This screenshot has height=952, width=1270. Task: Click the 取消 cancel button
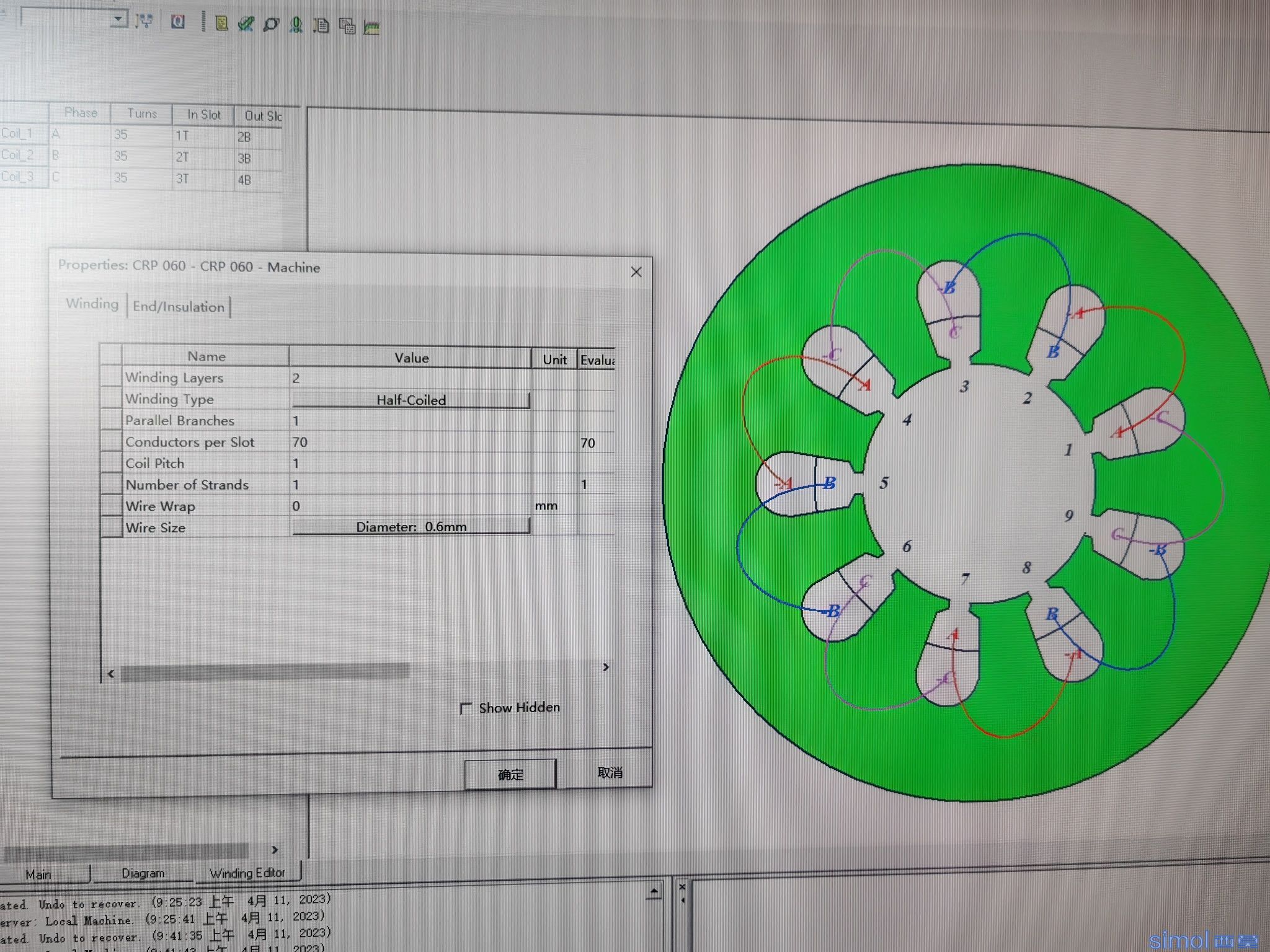[x=610, y=773]
